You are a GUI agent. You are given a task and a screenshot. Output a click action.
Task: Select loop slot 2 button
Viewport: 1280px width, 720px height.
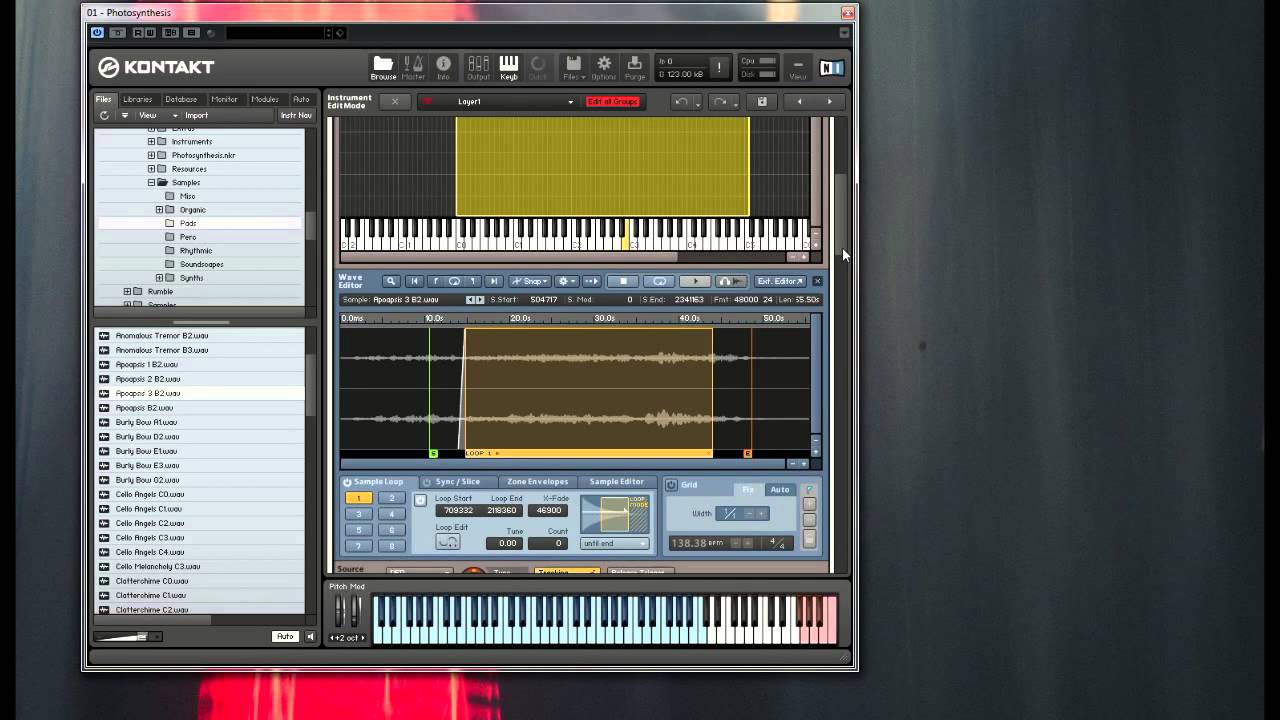pyautogui.click(x=391, y=498)
